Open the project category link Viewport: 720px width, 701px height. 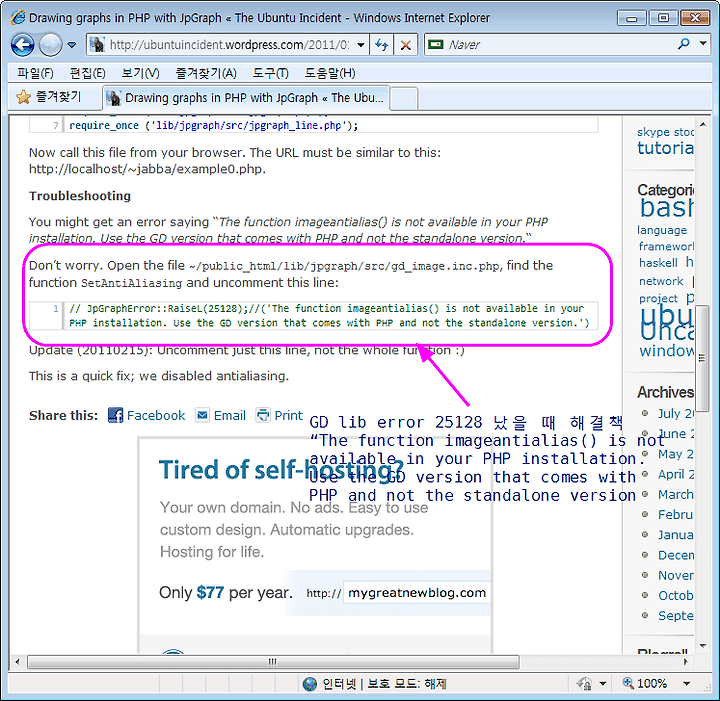[x=658, y=298]
